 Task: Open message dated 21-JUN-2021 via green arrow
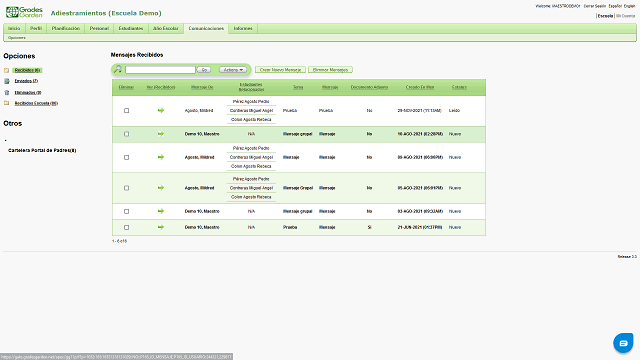coord(161,227)
